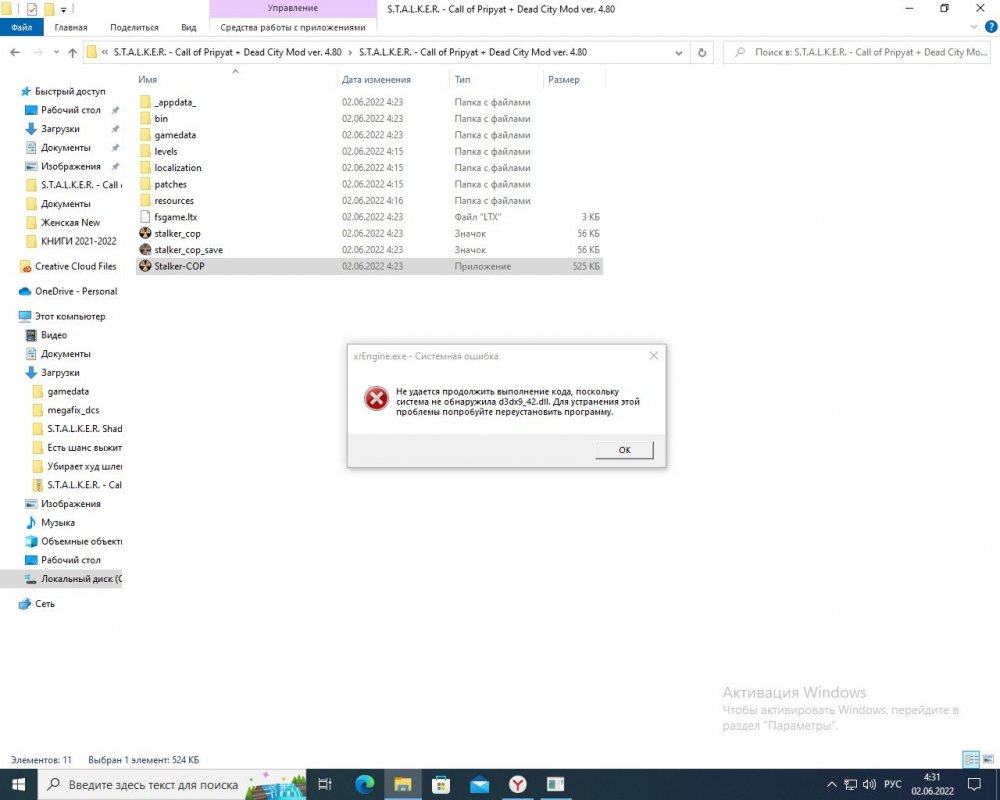1000x800 pixels.
Task: Open Microsoft Store from taskbar
Action: point(441,784)
